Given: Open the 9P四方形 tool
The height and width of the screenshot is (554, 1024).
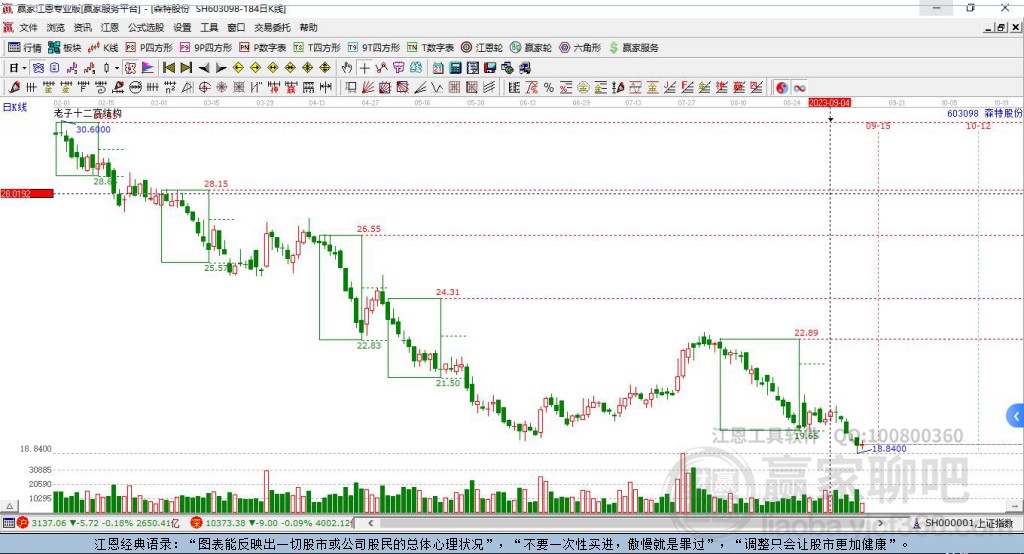Looking at the screenshot, I should [x=206, y=48].
